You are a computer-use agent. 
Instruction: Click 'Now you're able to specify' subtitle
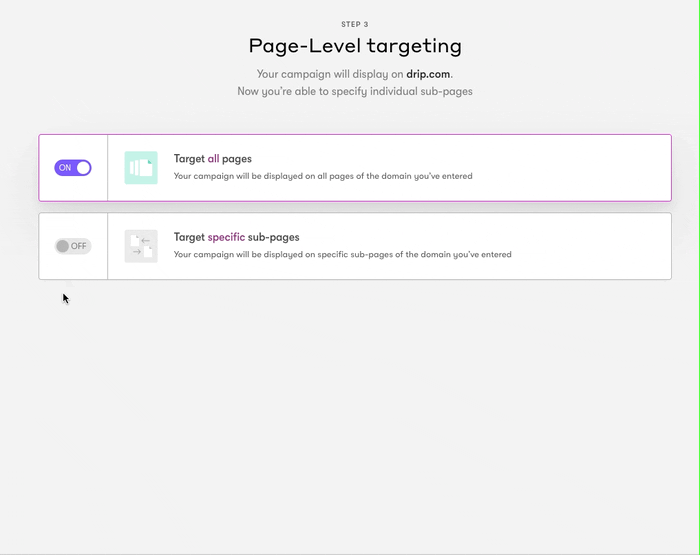(x=355, y=91)
